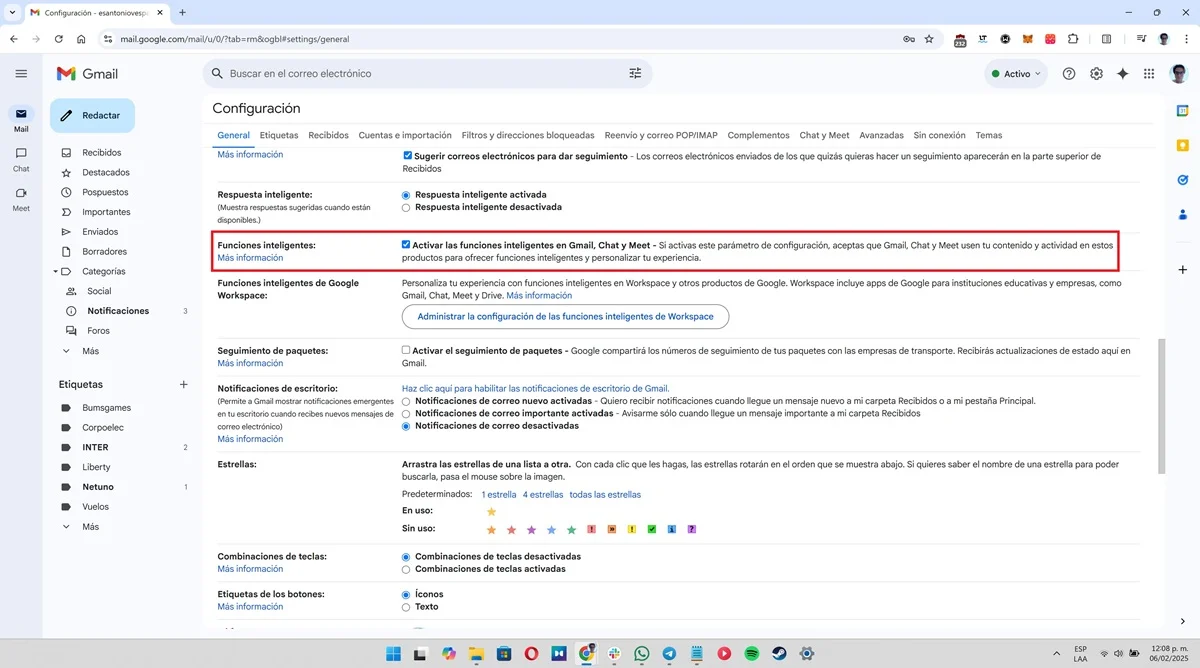Open Contacts side panel icon
Screen dimensions: 1200x668
[1182, 214]
